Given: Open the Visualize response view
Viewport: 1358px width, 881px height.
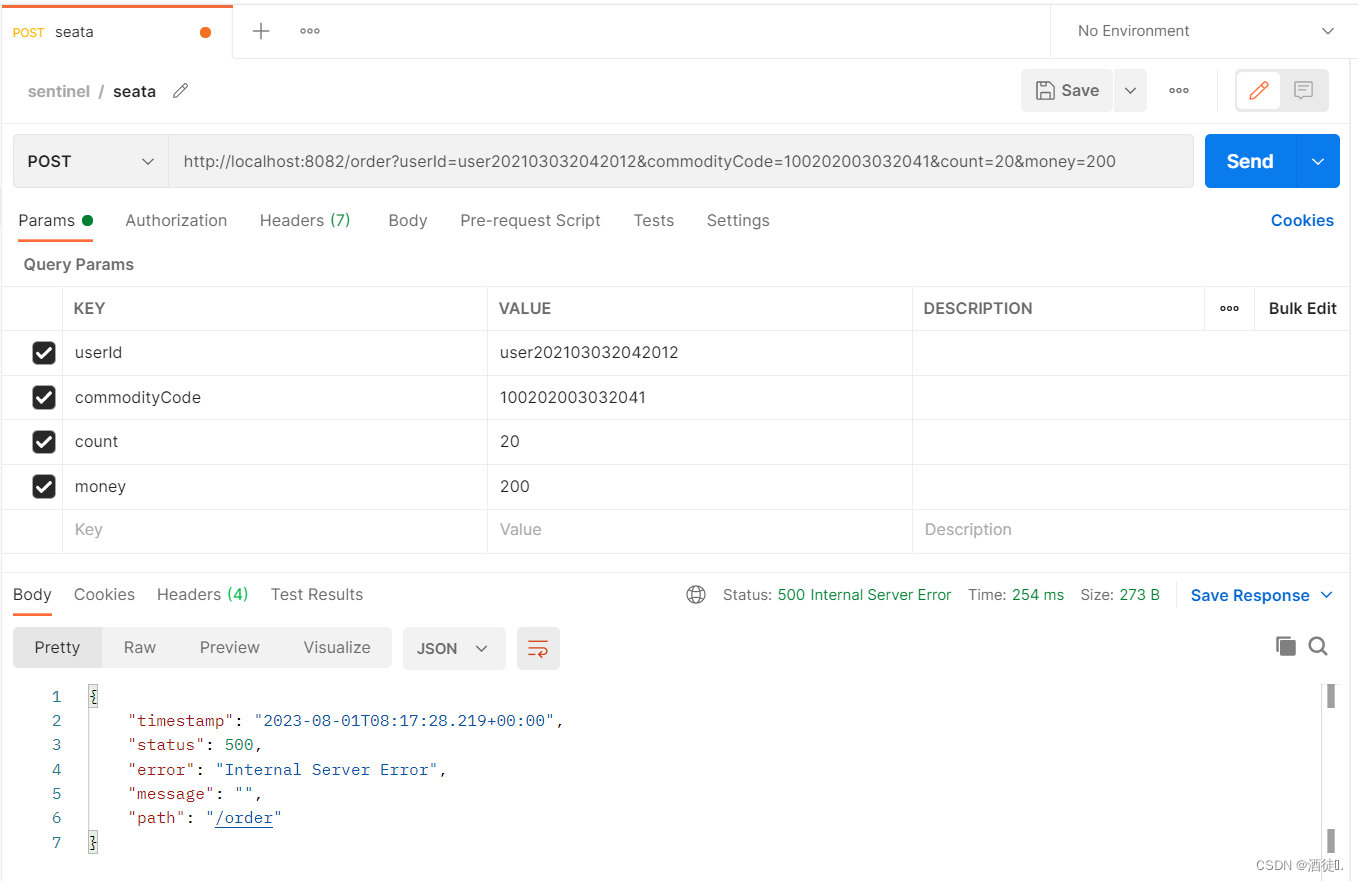Looking at the screenshot, I should [337, 647].
